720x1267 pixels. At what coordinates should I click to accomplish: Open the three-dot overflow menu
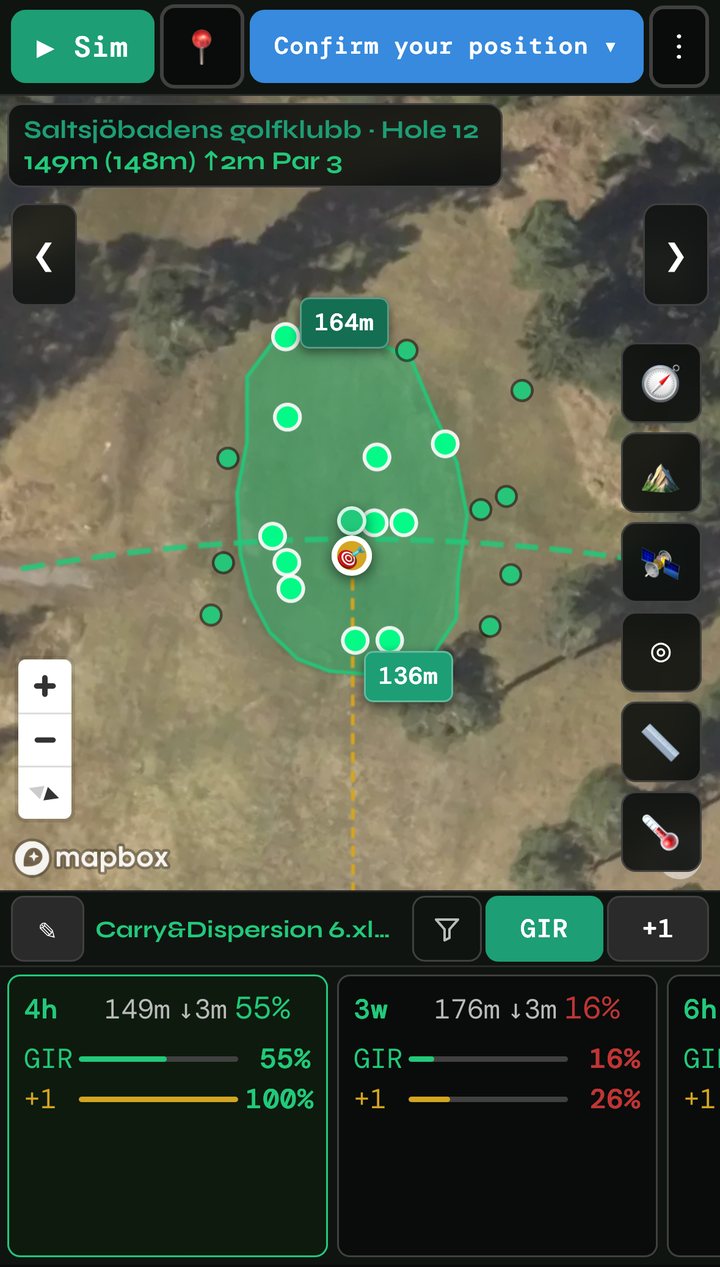coord(679,47)
